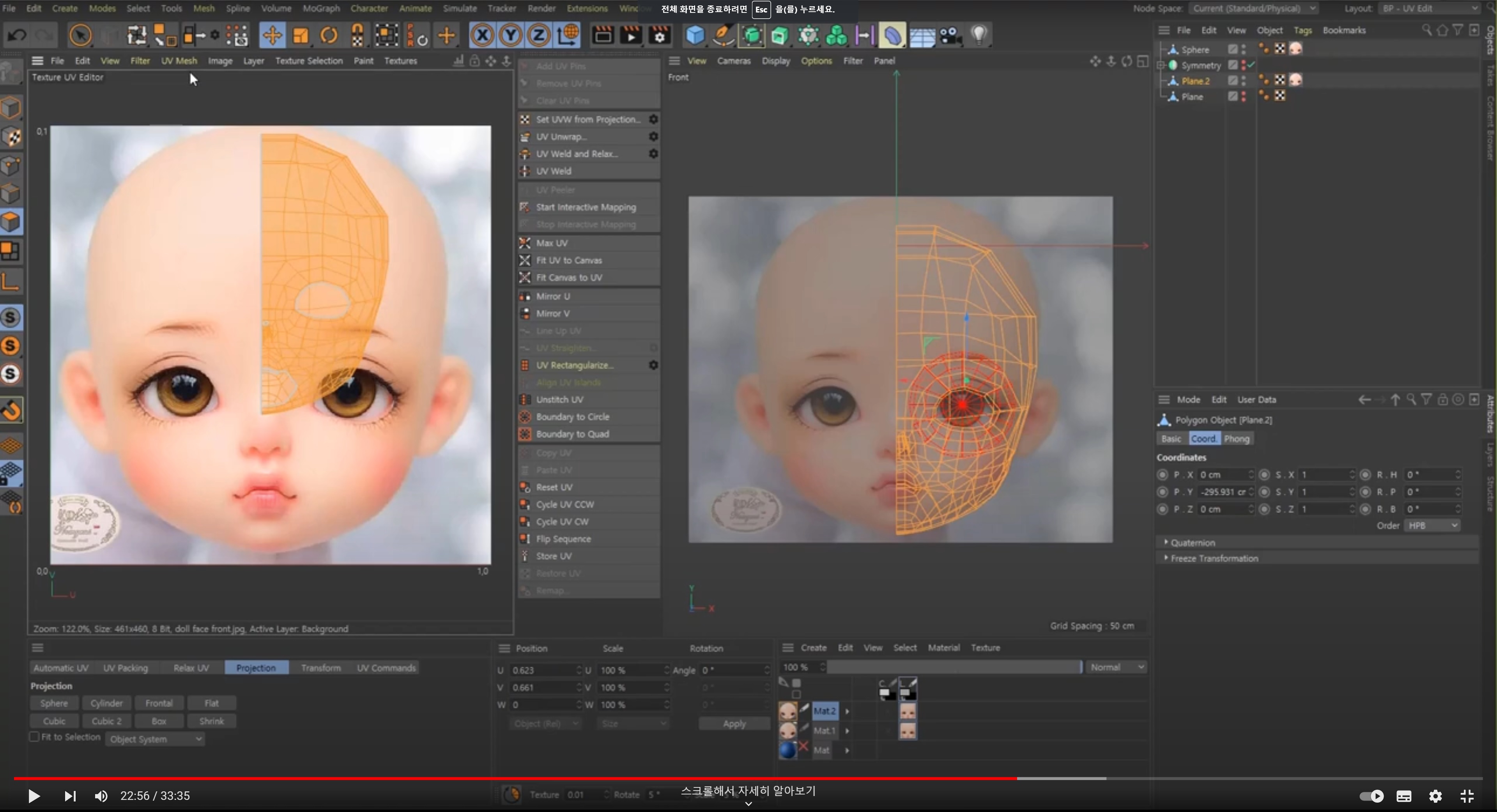Expand Mat.2 material arrow
Screen dimensions: 1497x812
pyautogui.click(x=847, y=711)
